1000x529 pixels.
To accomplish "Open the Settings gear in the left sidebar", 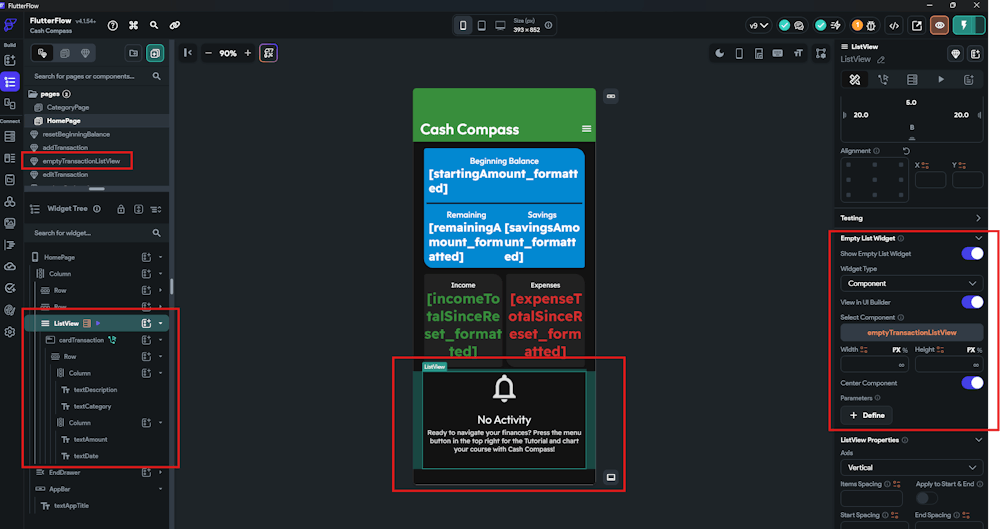I will [x=10, y=332].
